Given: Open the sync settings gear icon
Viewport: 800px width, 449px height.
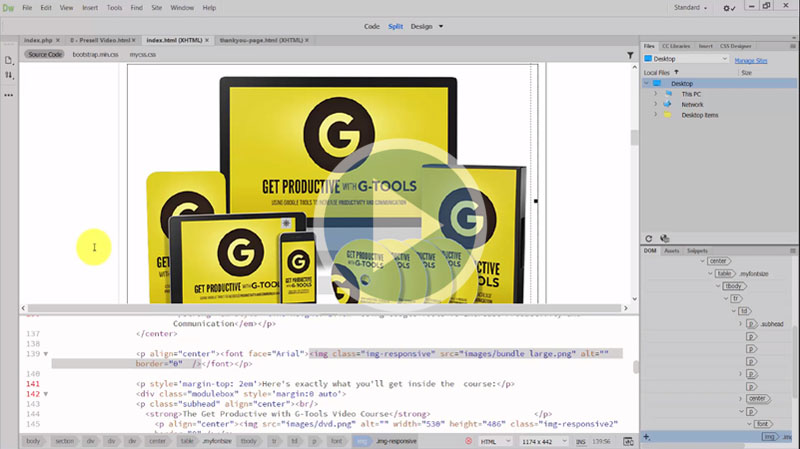Looking at the screenshot, I should [728, 9].
